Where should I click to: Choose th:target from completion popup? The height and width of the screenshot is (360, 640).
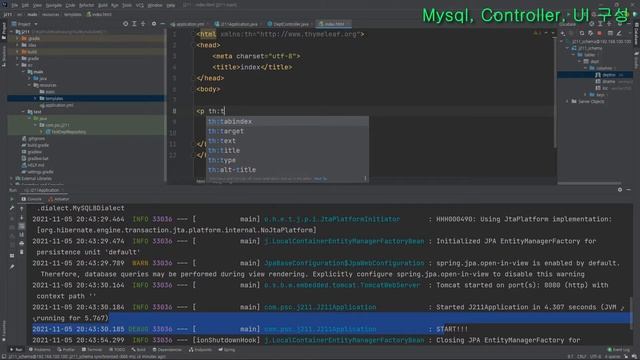click(x=287, y=131)
